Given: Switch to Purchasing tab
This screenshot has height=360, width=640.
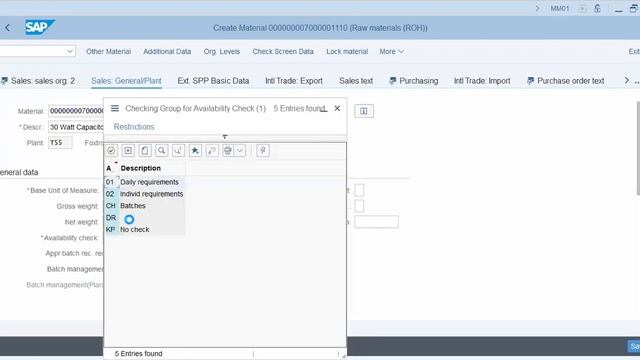Looking at the screenshot, I should pos(414,81).
